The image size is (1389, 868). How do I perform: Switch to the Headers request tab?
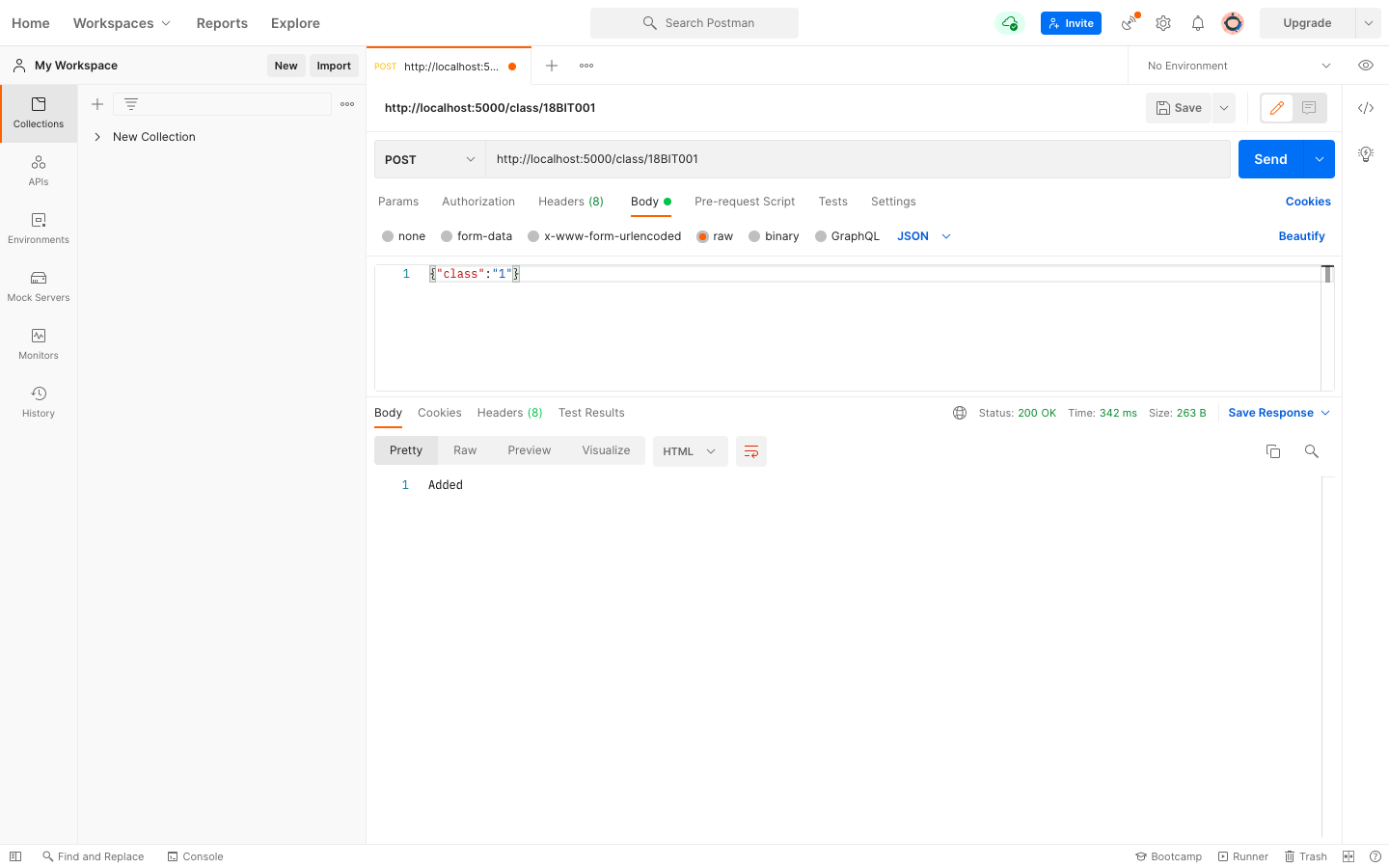pos(570,202)
